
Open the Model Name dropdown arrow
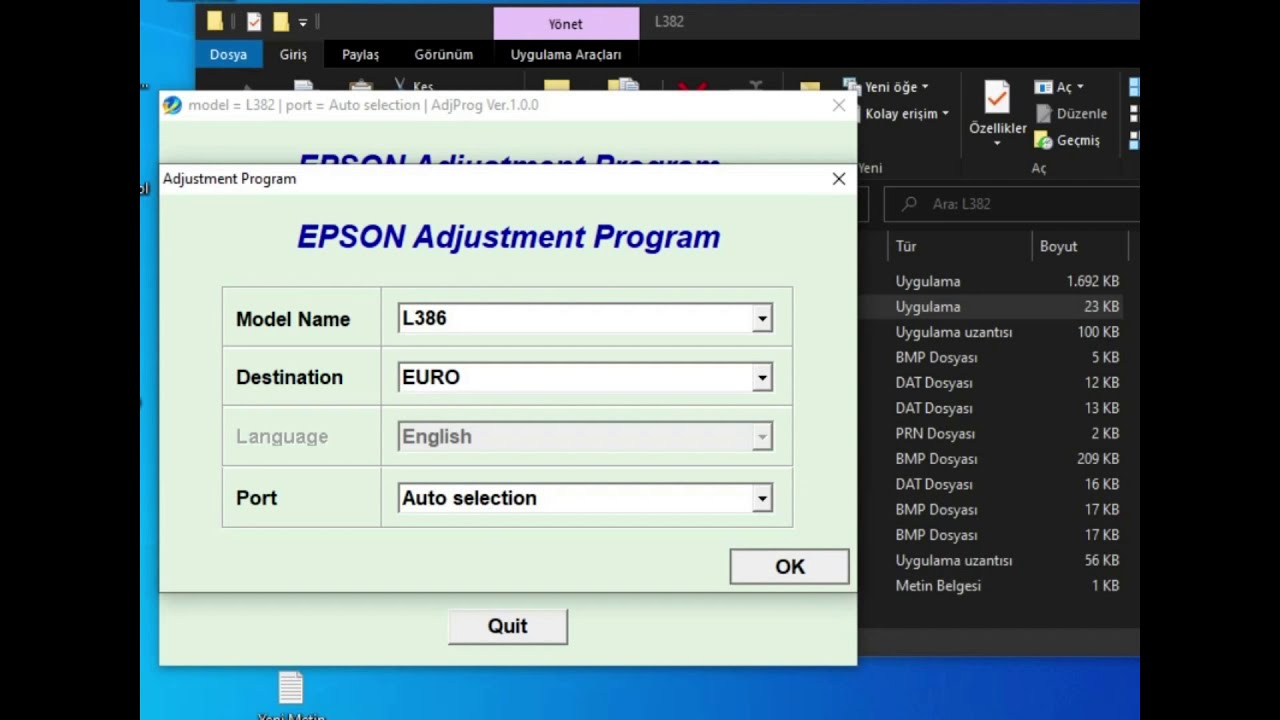762,319
